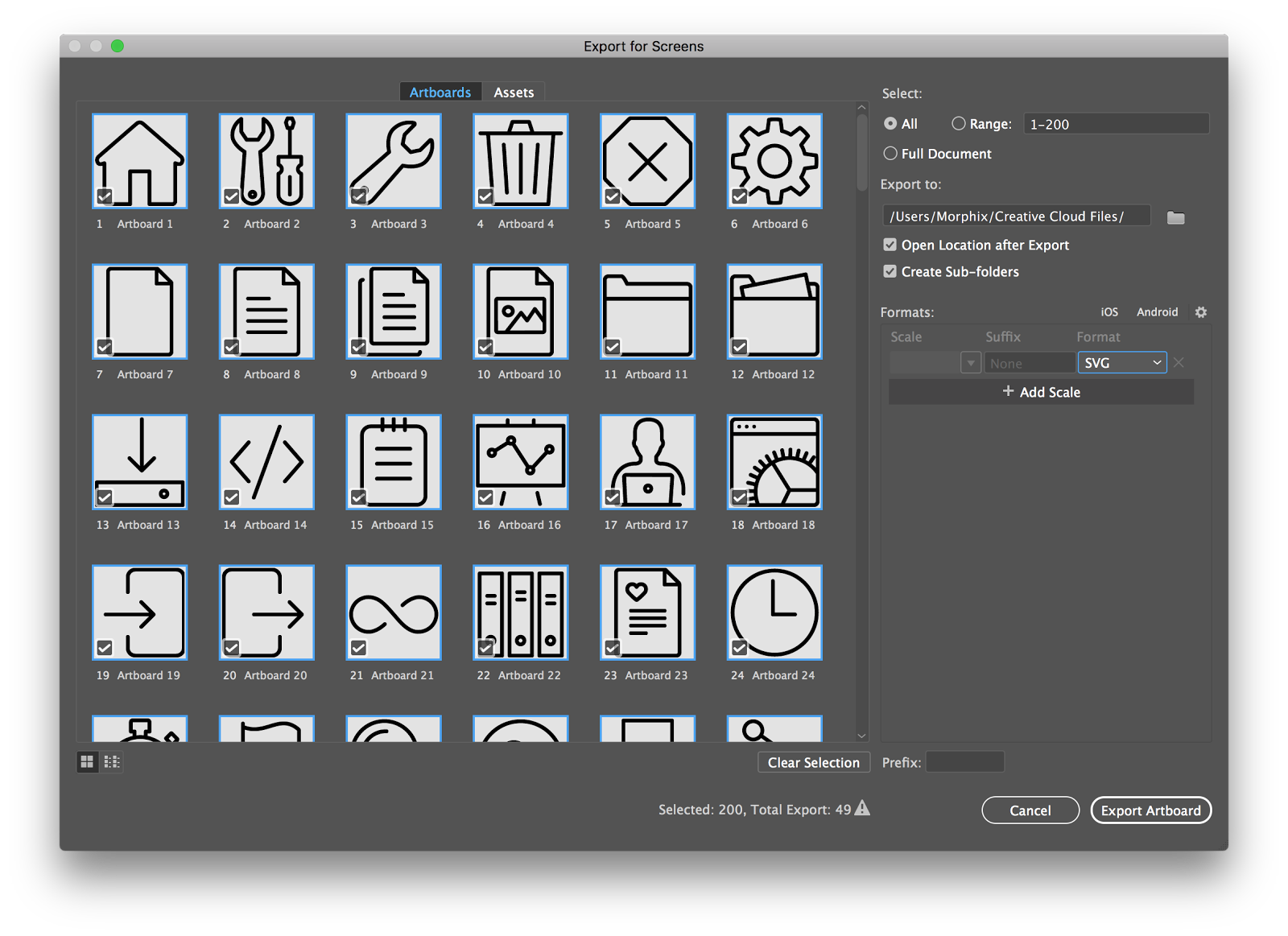Screen dimensions: 1288x936
Task: Select the trash icon on Artboard 4
Action: 520,160
